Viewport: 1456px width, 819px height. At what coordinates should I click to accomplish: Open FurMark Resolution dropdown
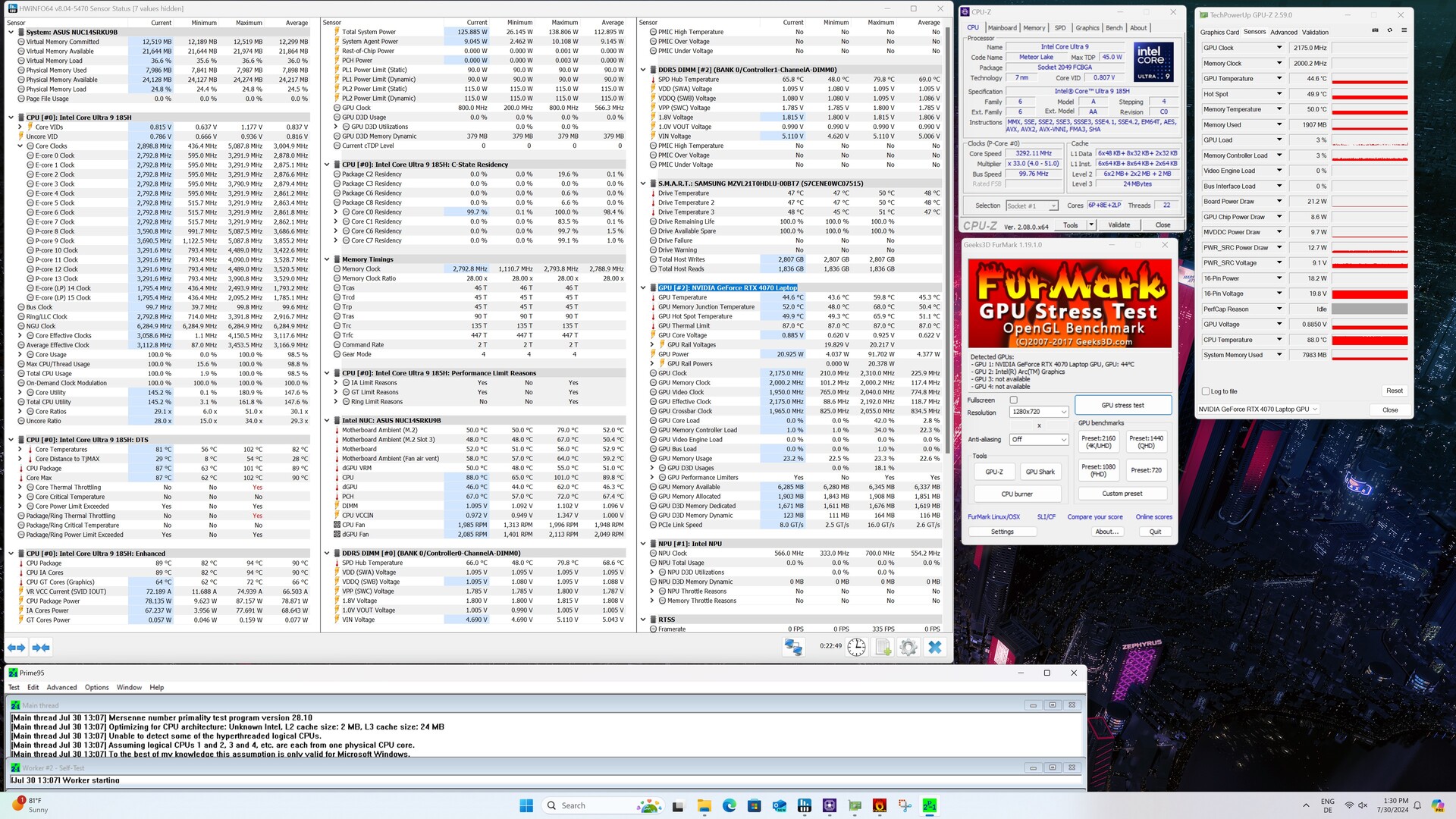click(x=1039, y=412)
